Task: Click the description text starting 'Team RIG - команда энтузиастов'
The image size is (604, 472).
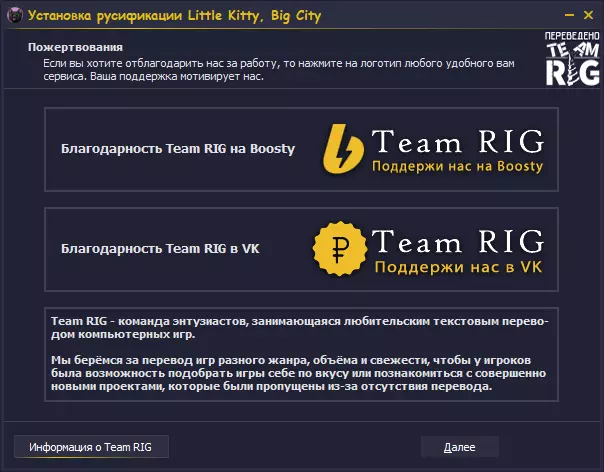Action: point(300,328)
